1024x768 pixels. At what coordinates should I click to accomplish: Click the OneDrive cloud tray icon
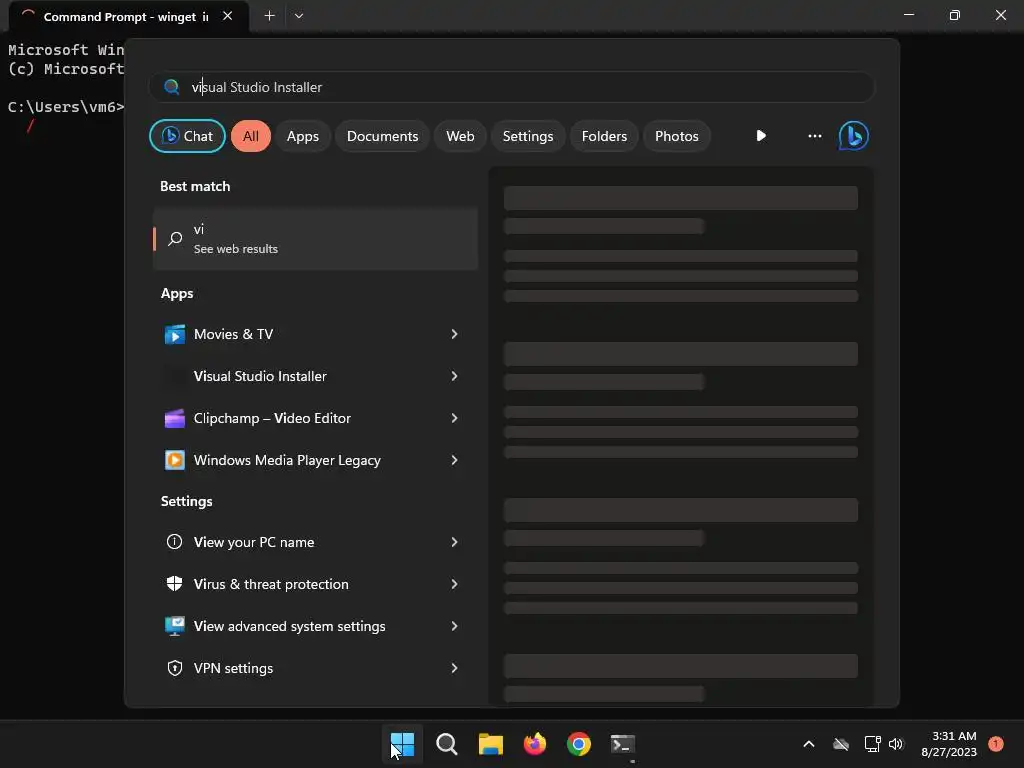[841, 744]
